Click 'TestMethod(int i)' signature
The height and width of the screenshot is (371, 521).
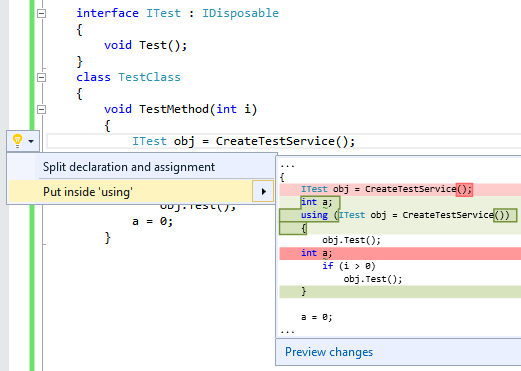[198, 109]
